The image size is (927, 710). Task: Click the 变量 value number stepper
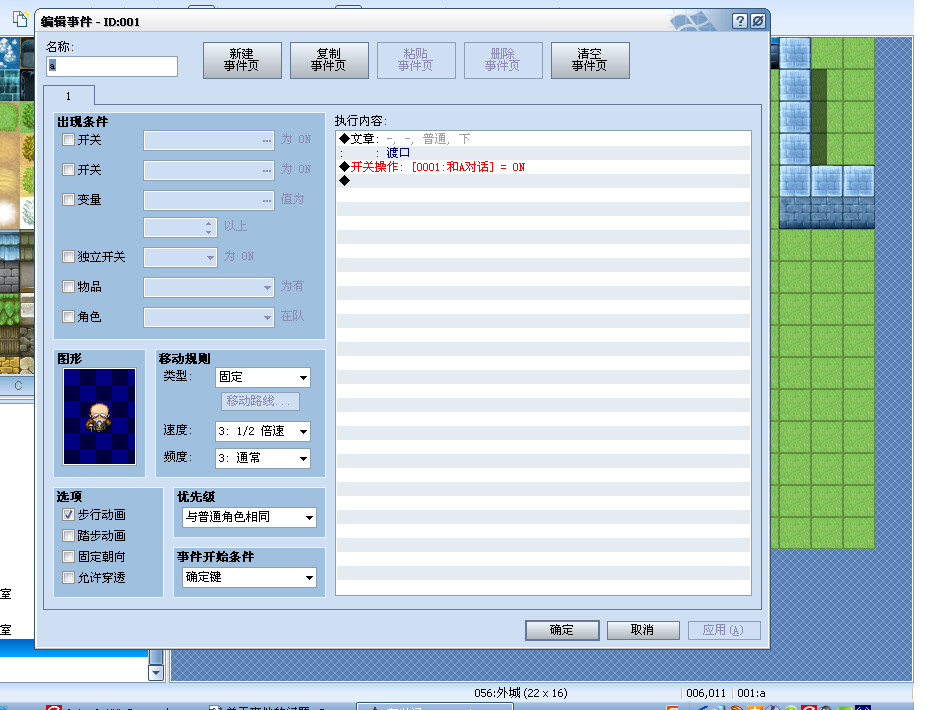pos(208,228)
